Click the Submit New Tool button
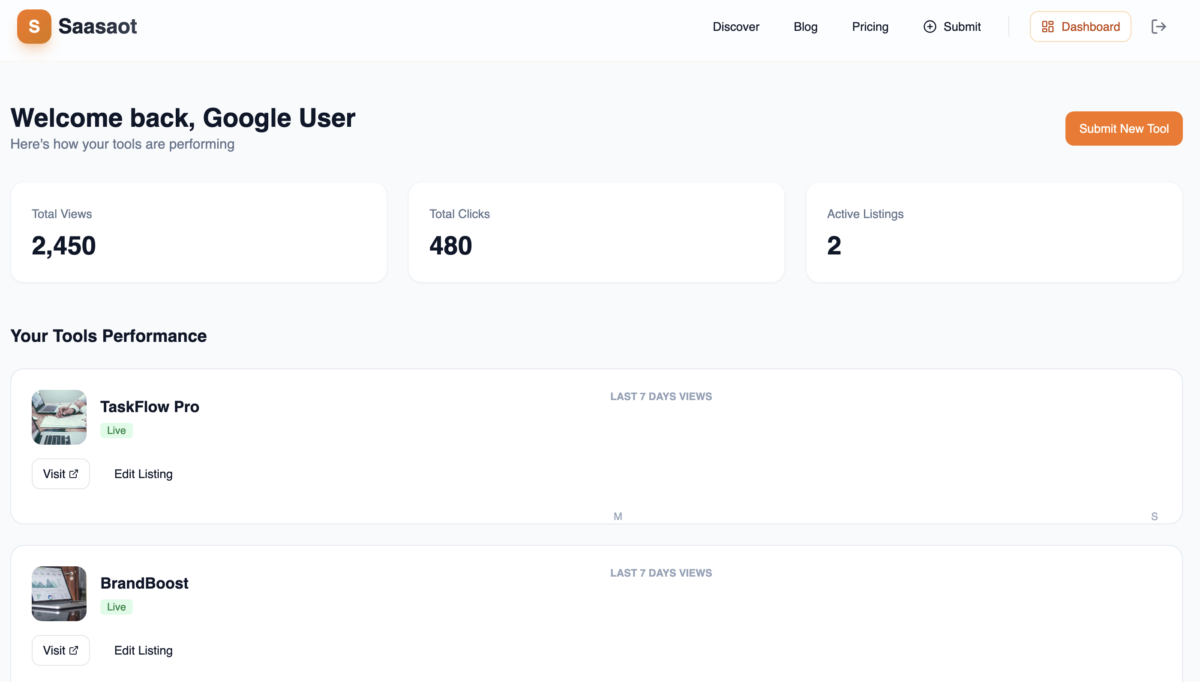The width and height of the screenshot is (1200, 682). click(1123, 128)
